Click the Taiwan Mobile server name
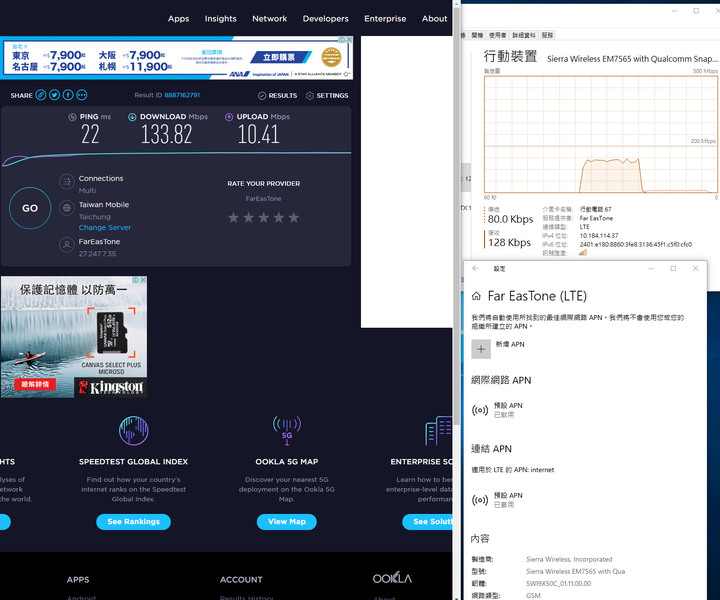720x600 pixels. [x=104, y=204]
